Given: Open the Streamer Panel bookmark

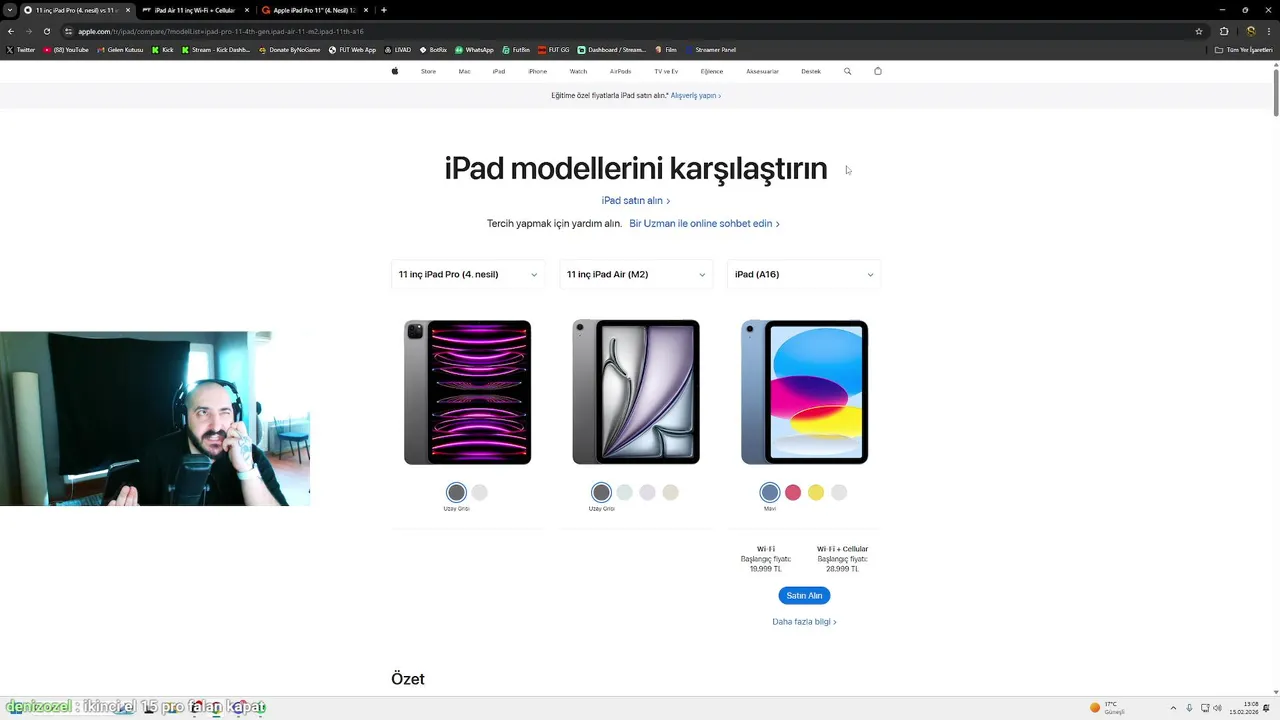Looking at the screenshot, I should click(710, 49).
